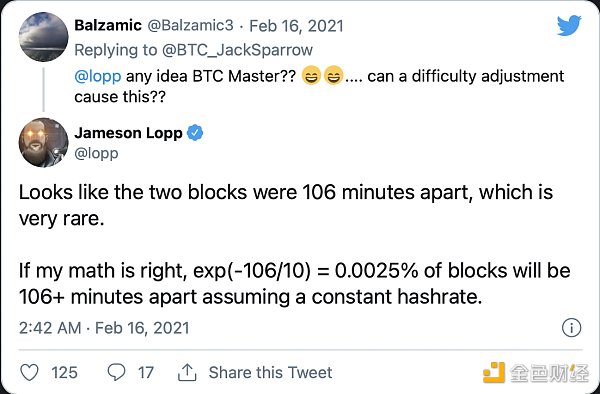Like the tweet with the heart icon

click(x=29, y=372)
